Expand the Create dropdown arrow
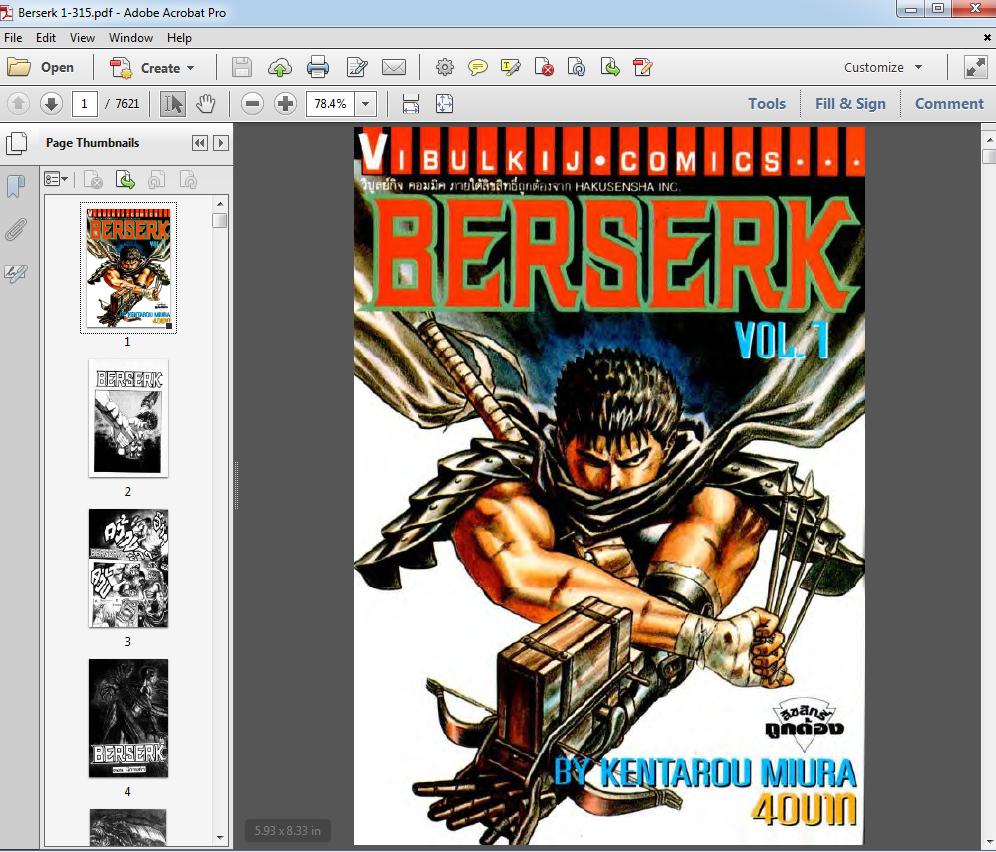996x852 pixels. coord(191,67)
